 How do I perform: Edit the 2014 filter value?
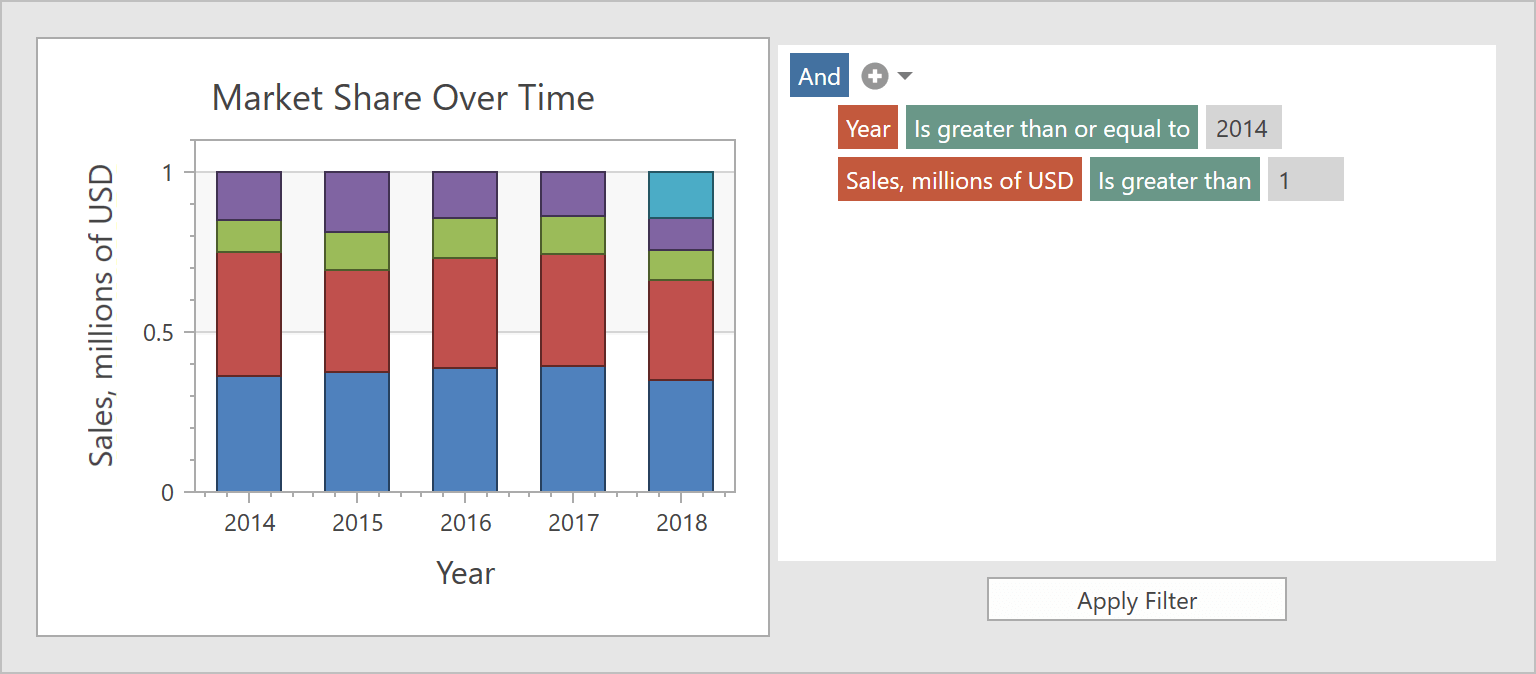click(1242, 128)
